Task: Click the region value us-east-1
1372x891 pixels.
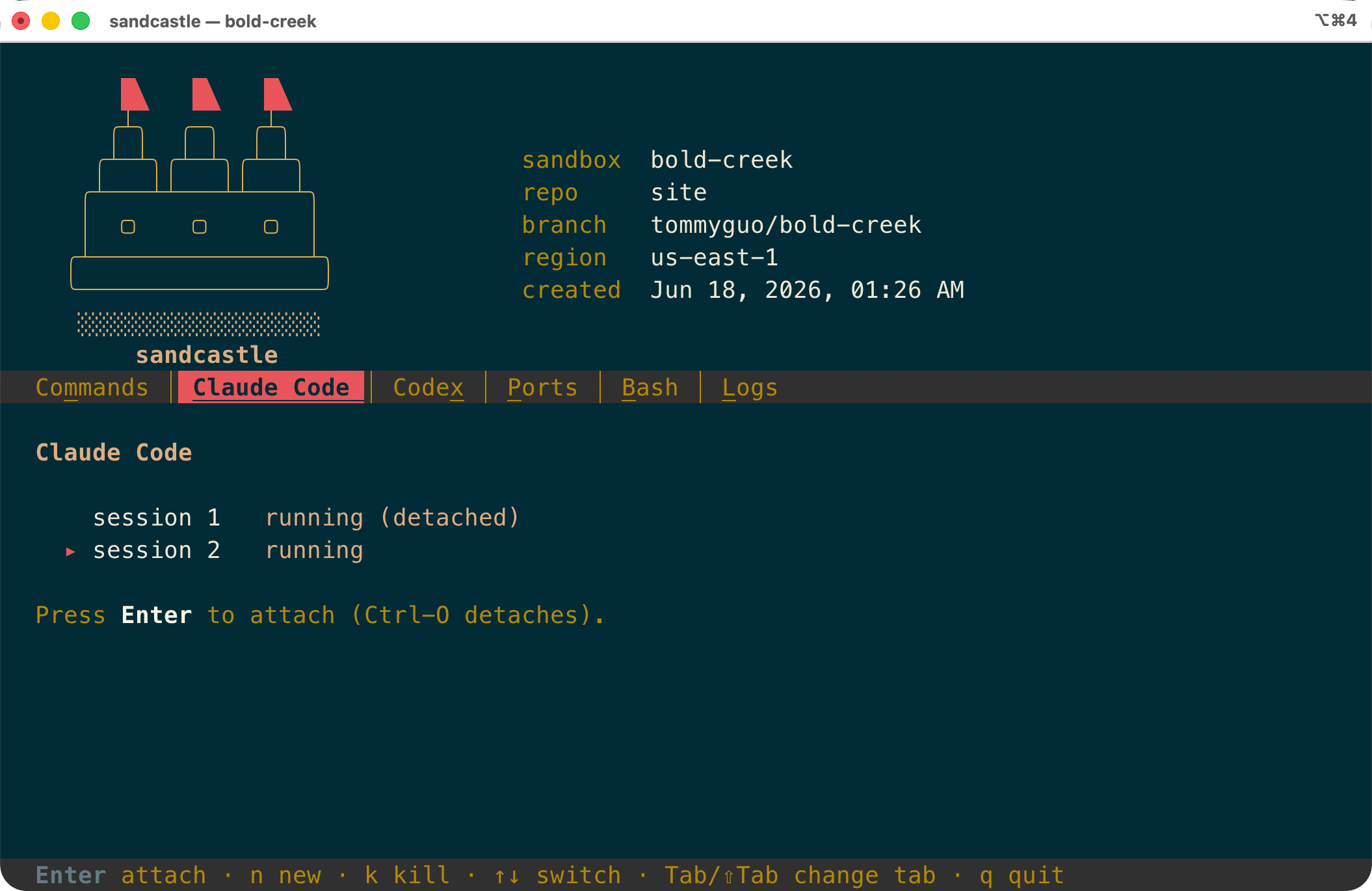Action: (715, 258)
